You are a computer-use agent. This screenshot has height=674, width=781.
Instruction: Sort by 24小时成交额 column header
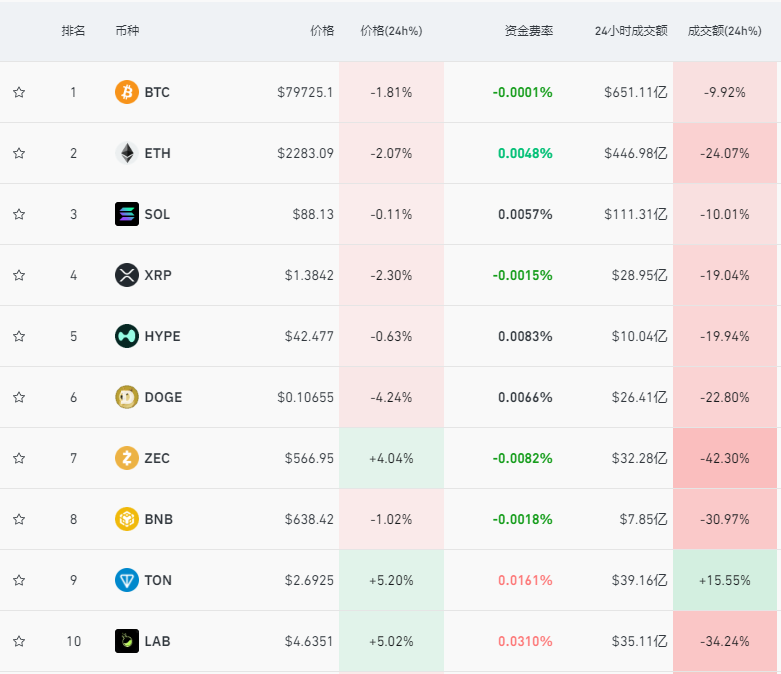pyautogui.click(x=631, y=31)
